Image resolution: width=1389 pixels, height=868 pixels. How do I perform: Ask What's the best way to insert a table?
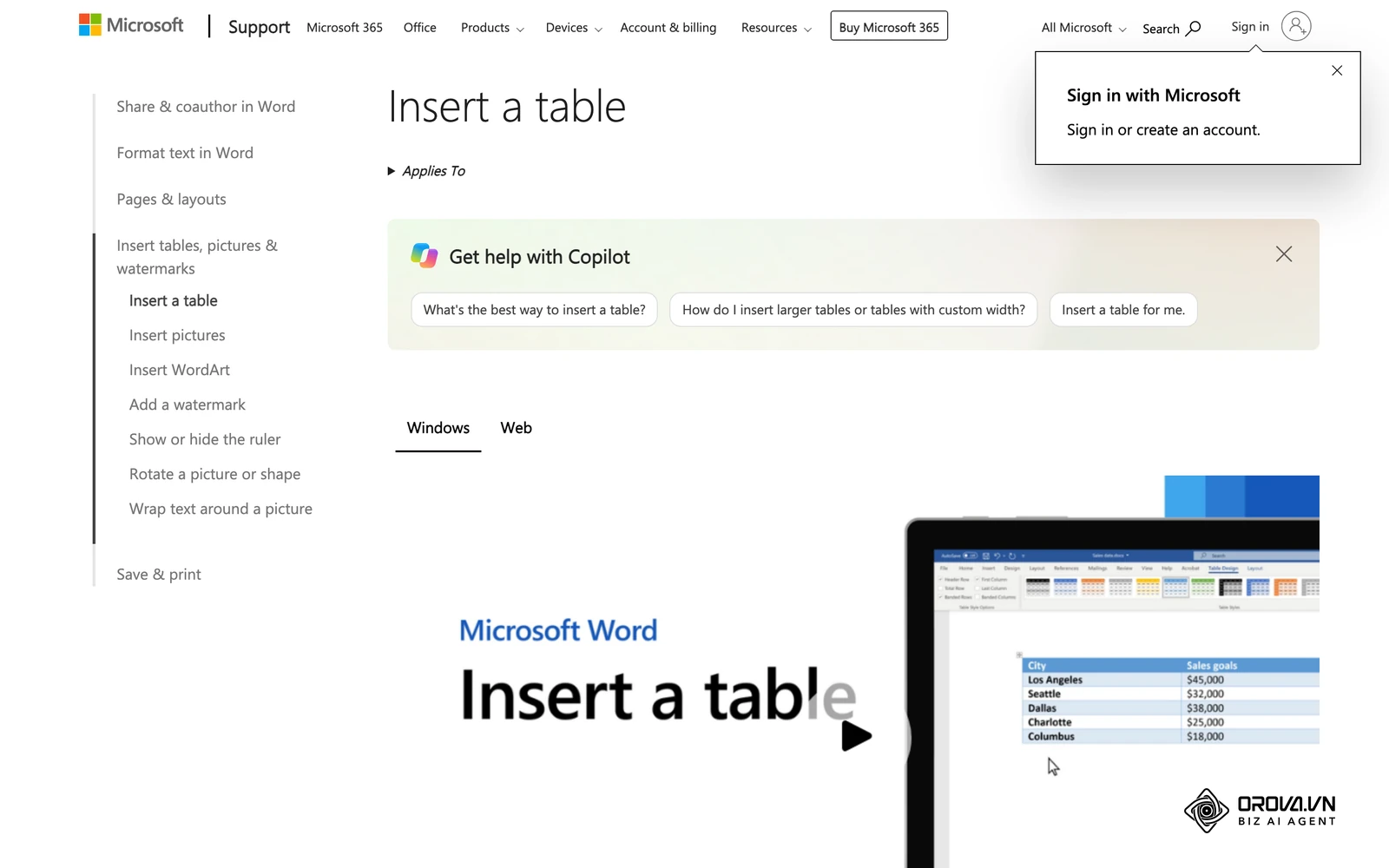pyautogui.click(x=535, y=310)
